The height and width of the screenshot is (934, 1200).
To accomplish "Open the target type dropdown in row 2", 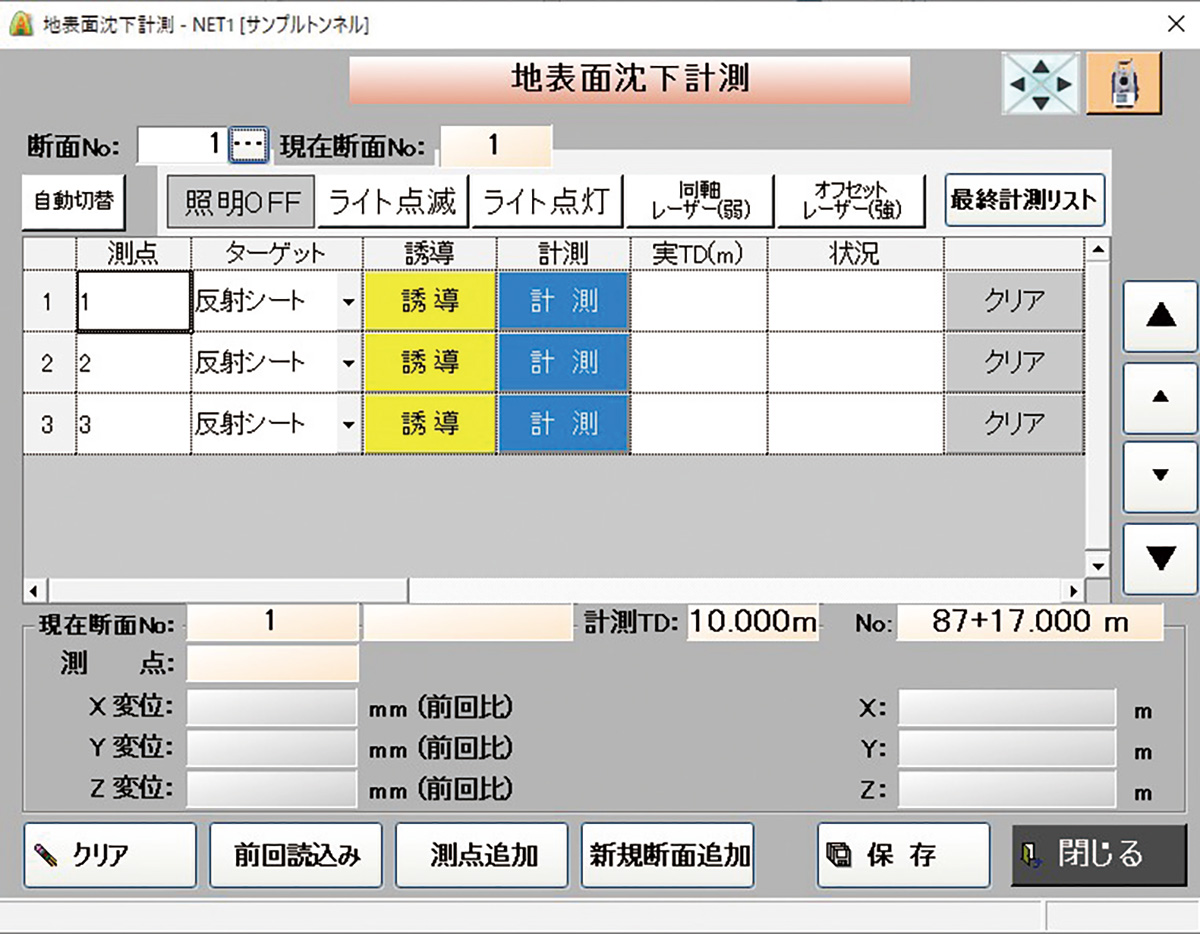I will pos(348,362).
